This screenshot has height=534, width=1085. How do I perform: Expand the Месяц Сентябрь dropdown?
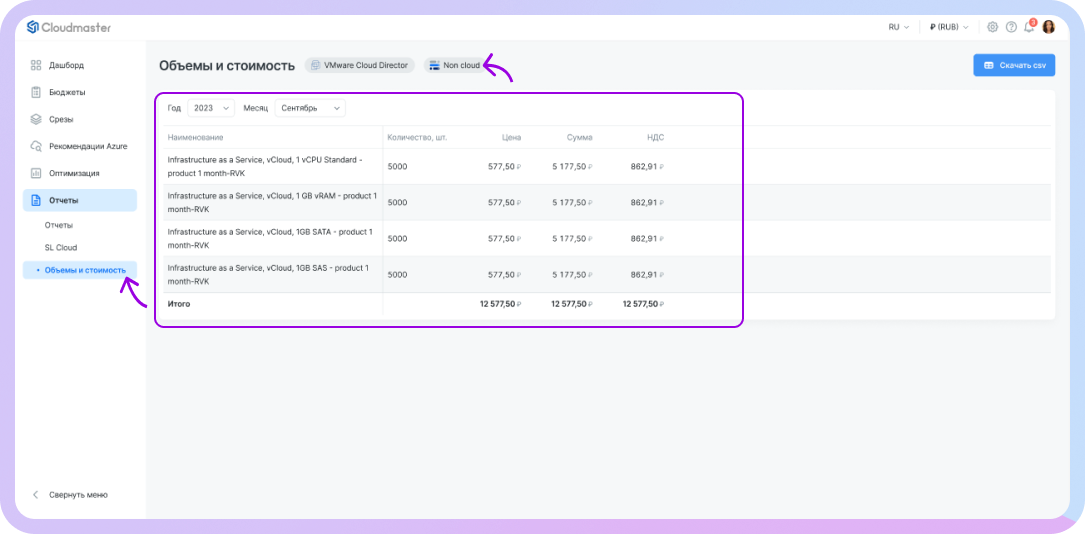coord(310,108)
